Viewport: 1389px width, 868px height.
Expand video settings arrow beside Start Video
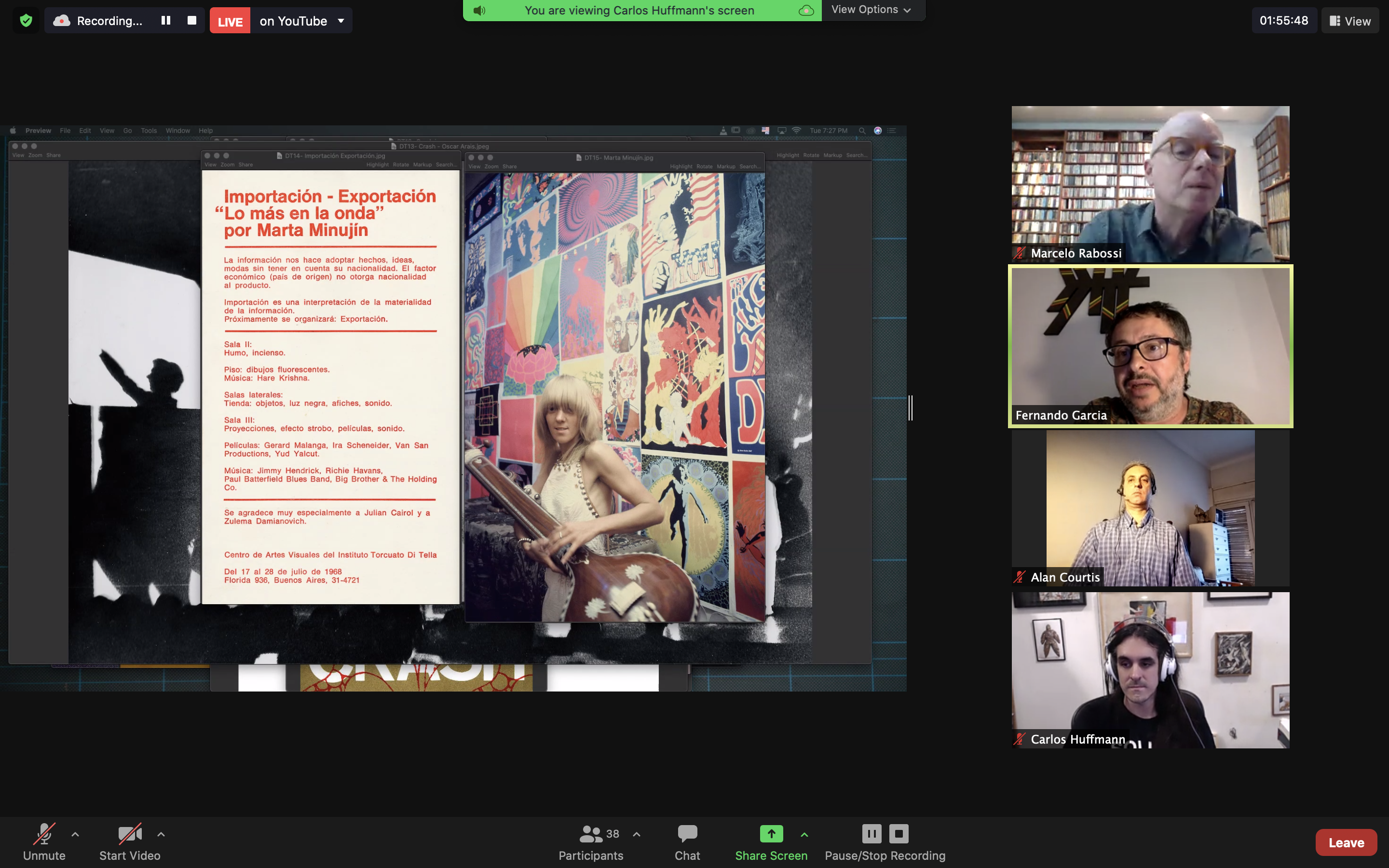point(161,834)
